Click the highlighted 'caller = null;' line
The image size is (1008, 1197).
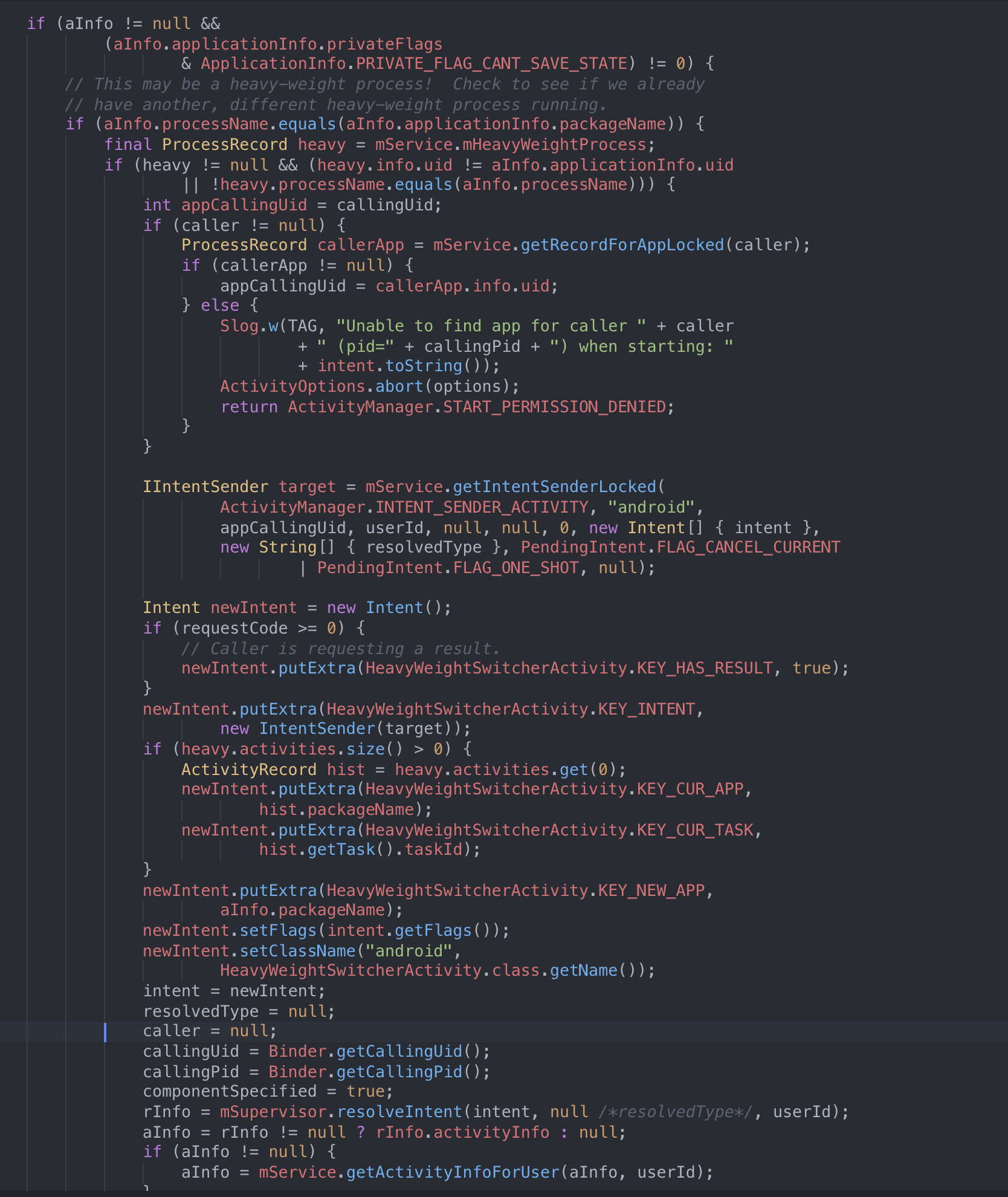(x=210, y=1031)
